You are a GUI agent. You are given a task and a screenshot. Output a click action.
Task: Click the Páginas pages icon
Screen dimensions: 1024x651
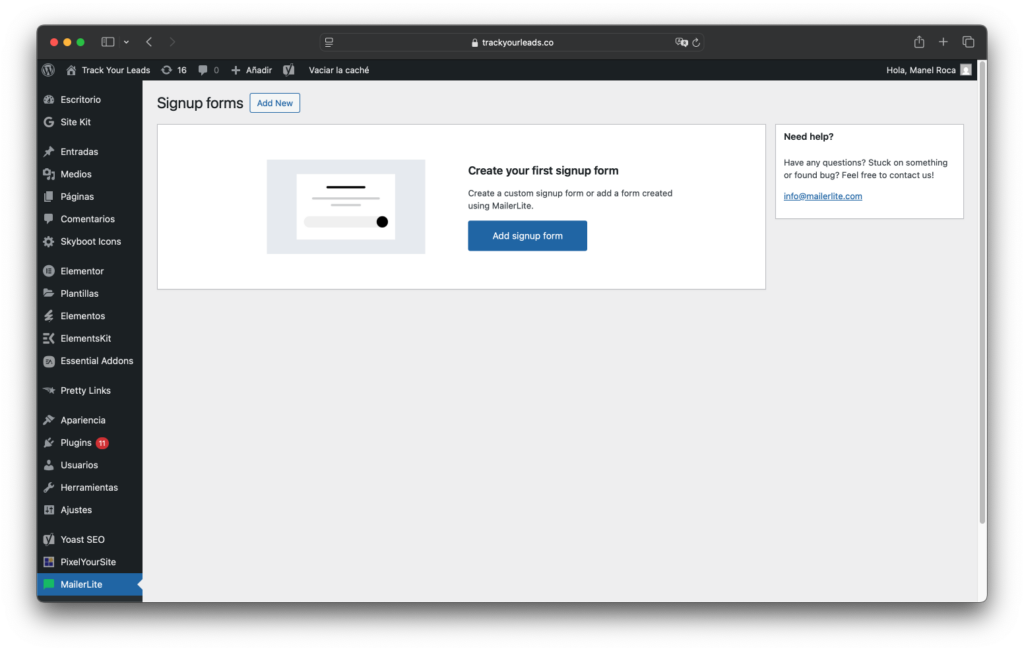pos(49,197)
